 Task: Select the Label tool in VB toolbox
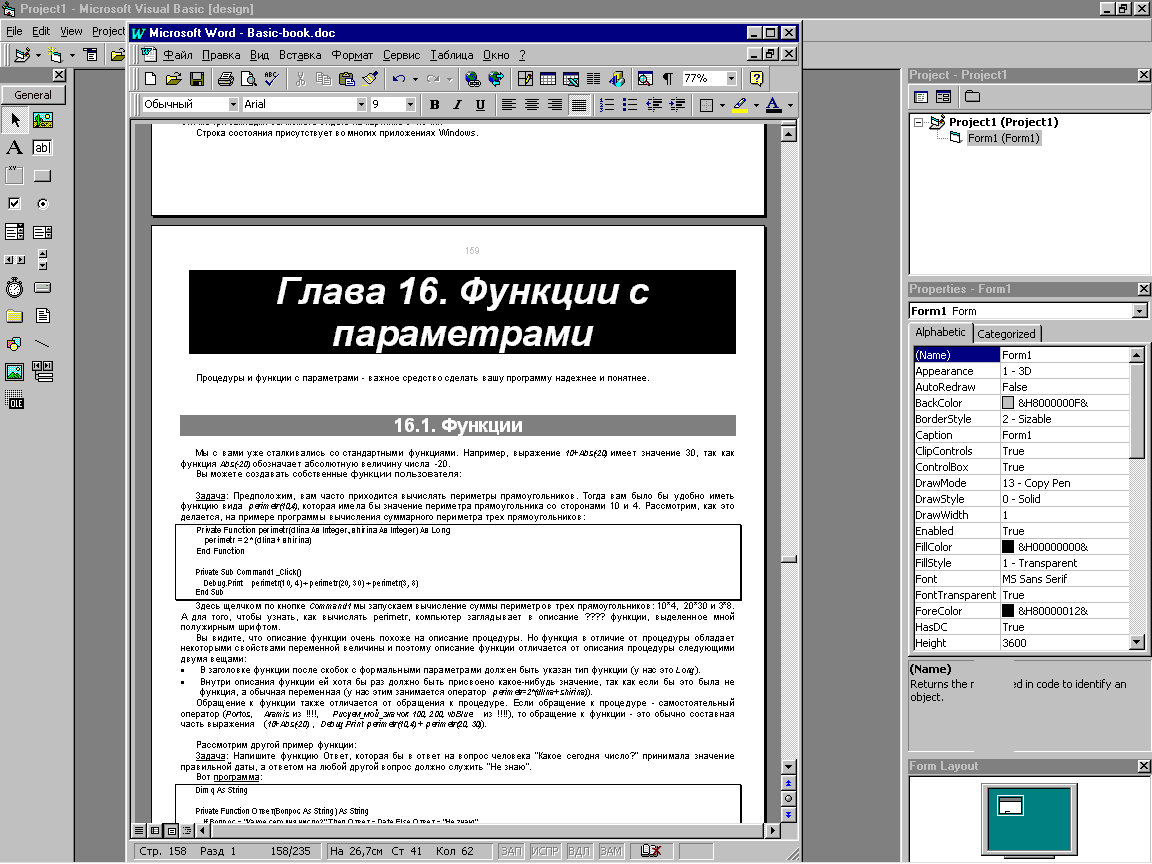[14, 148]
